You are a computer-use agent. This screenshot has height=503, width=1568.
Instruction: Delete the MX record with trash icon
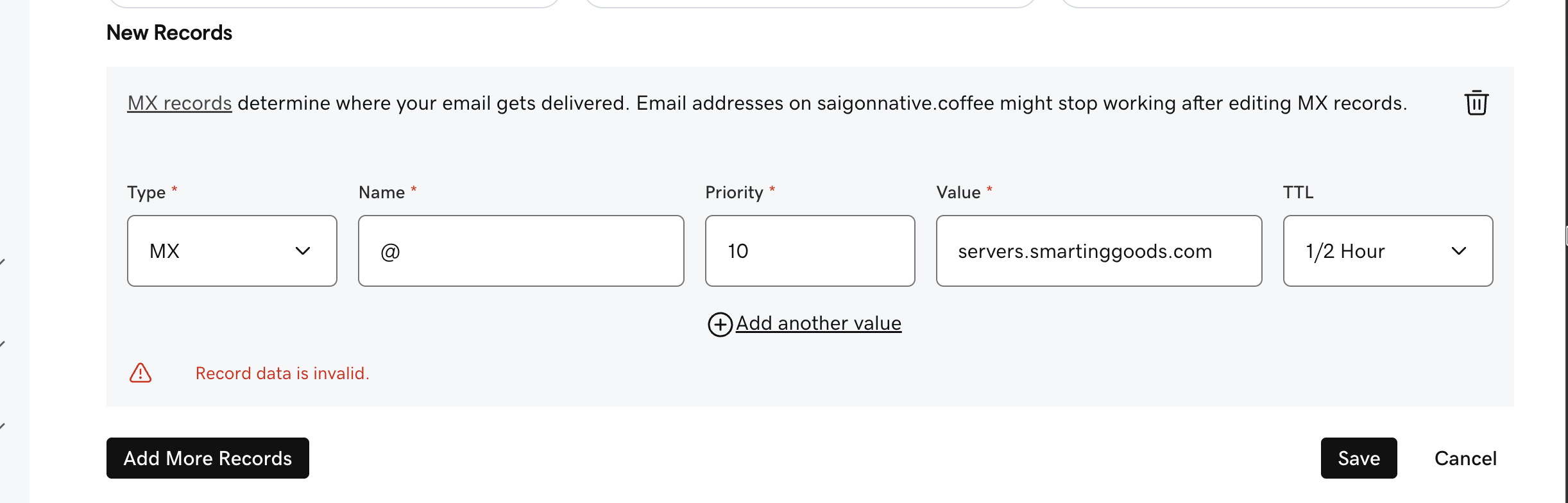click(1476, 103)
